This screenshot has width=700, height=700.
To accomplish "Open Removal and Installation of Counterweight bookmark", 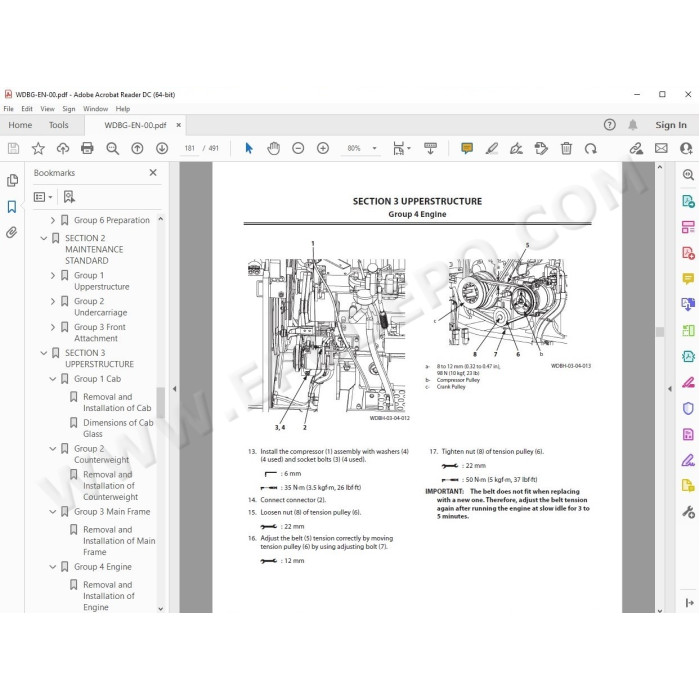I will [110, 486].
